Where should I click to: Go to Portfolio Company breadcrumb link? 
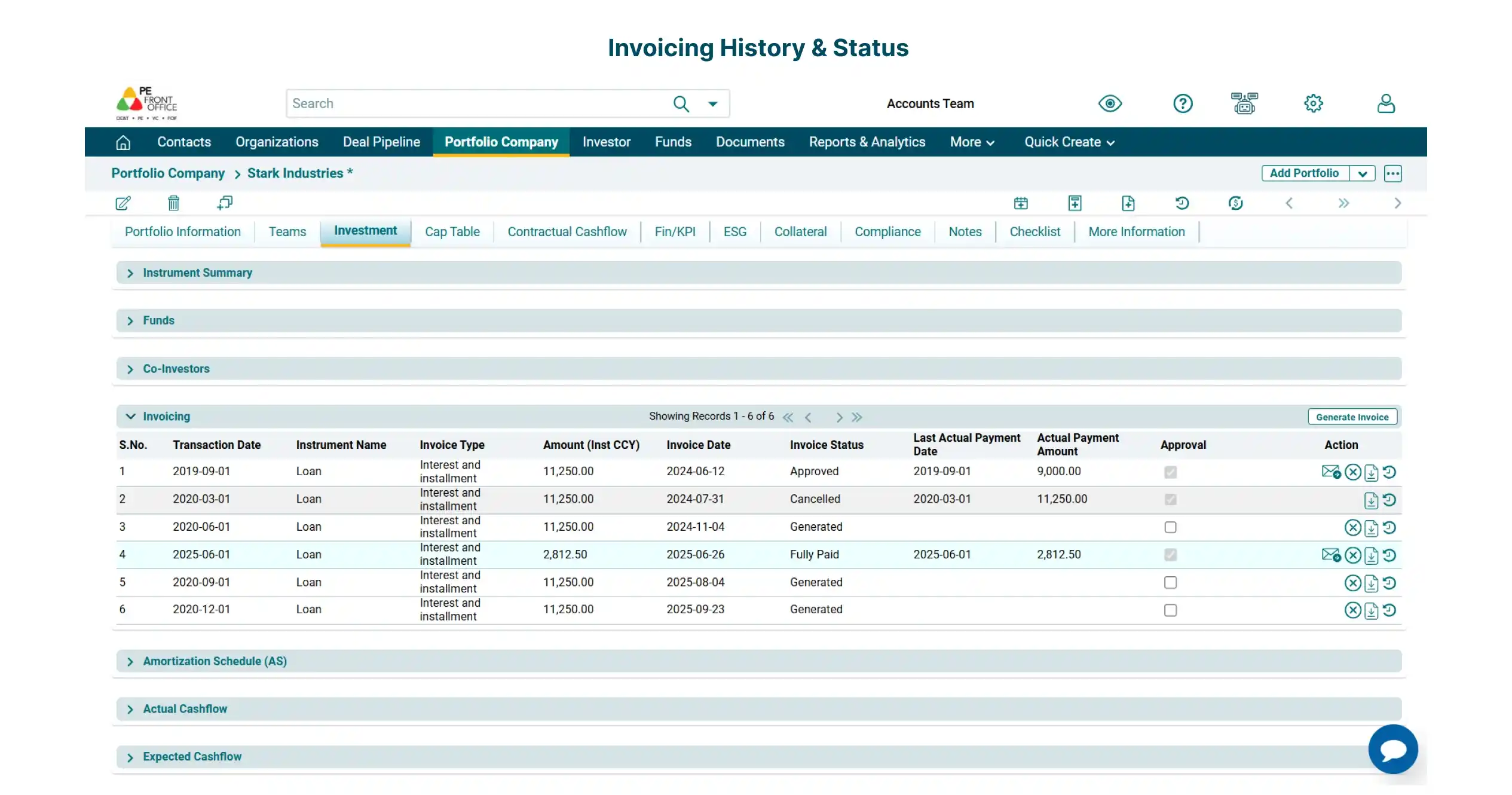pos(168,173)
